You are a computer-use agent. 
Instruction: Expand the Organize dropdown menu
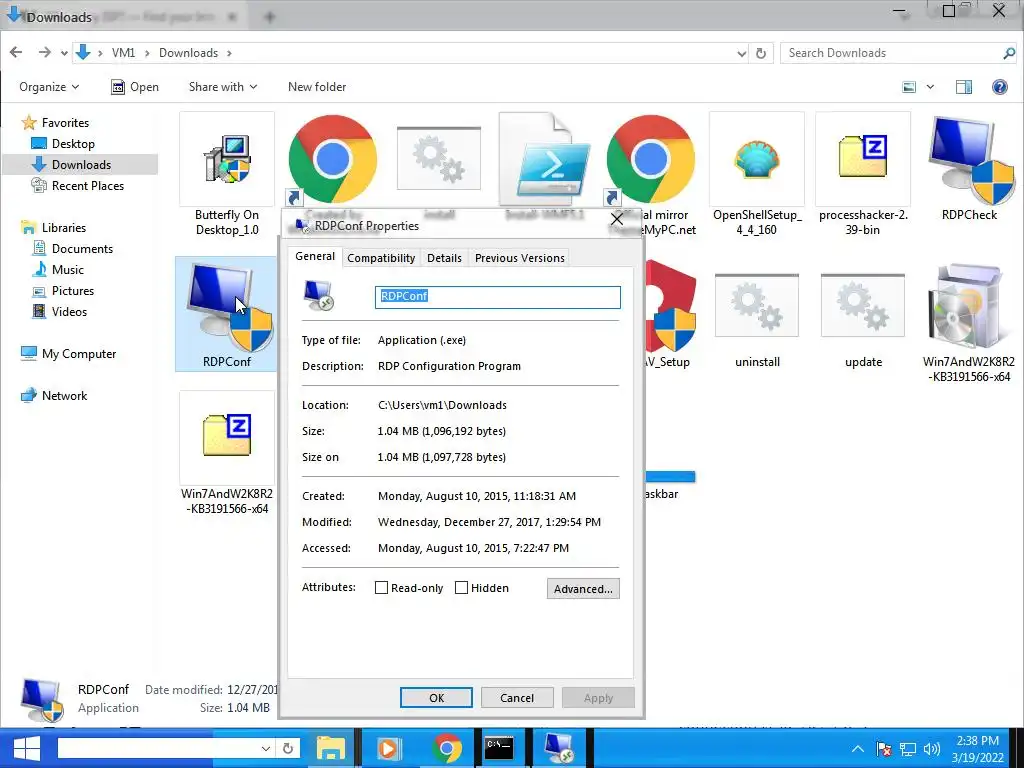tap(49, 87)
